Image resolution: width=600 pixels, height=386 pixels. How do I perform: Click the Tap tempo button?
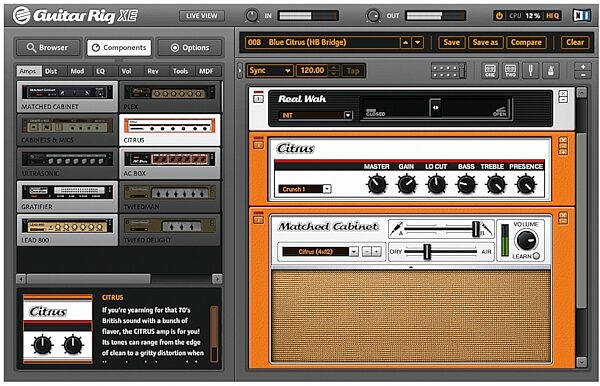click(x=353, y=70)
